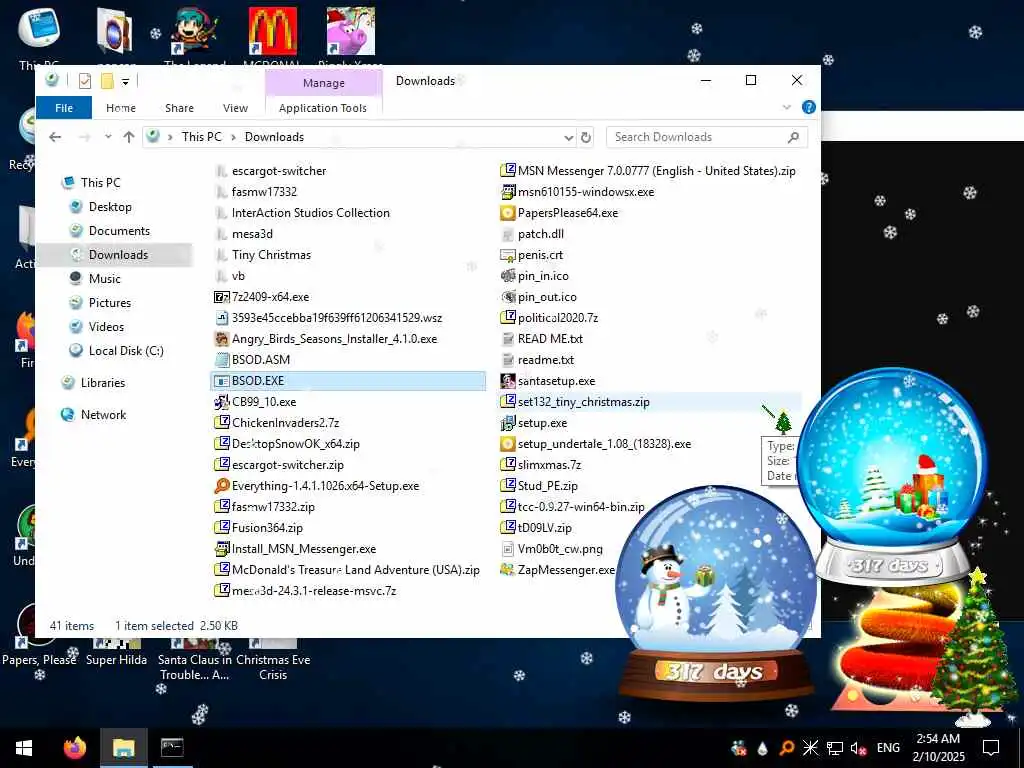This screenshot has width=1024, height=768.
Task: Select the Tiny Christmas folder
Action: (x=271, y=255)
